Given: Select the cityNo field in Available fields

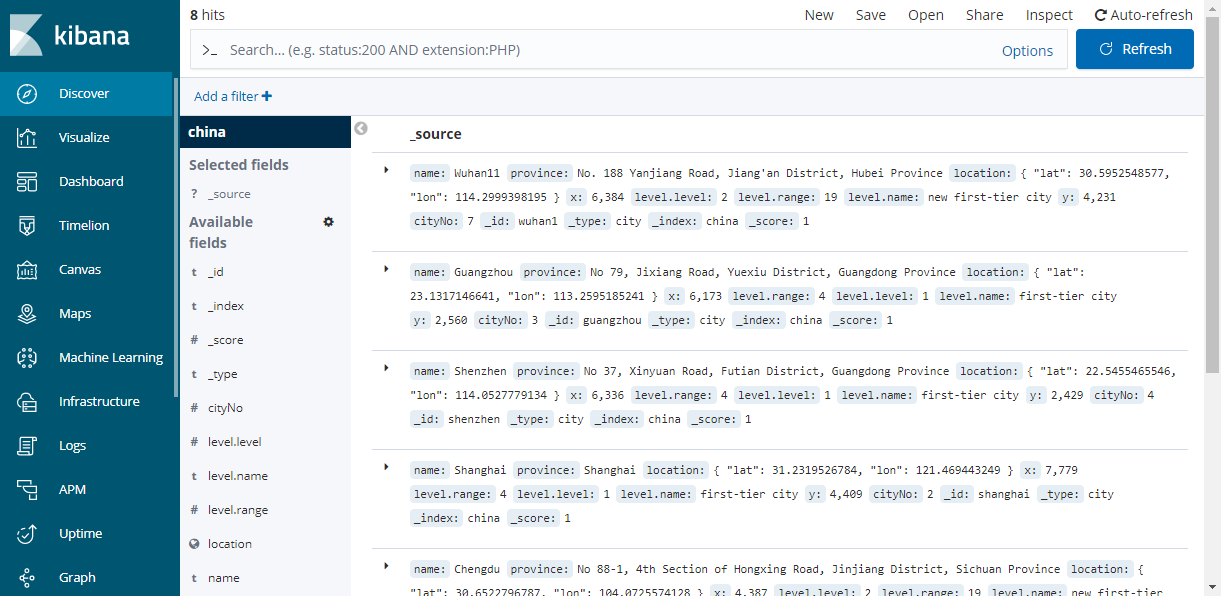Looking at the screenshot, I should tap(225, 408).
